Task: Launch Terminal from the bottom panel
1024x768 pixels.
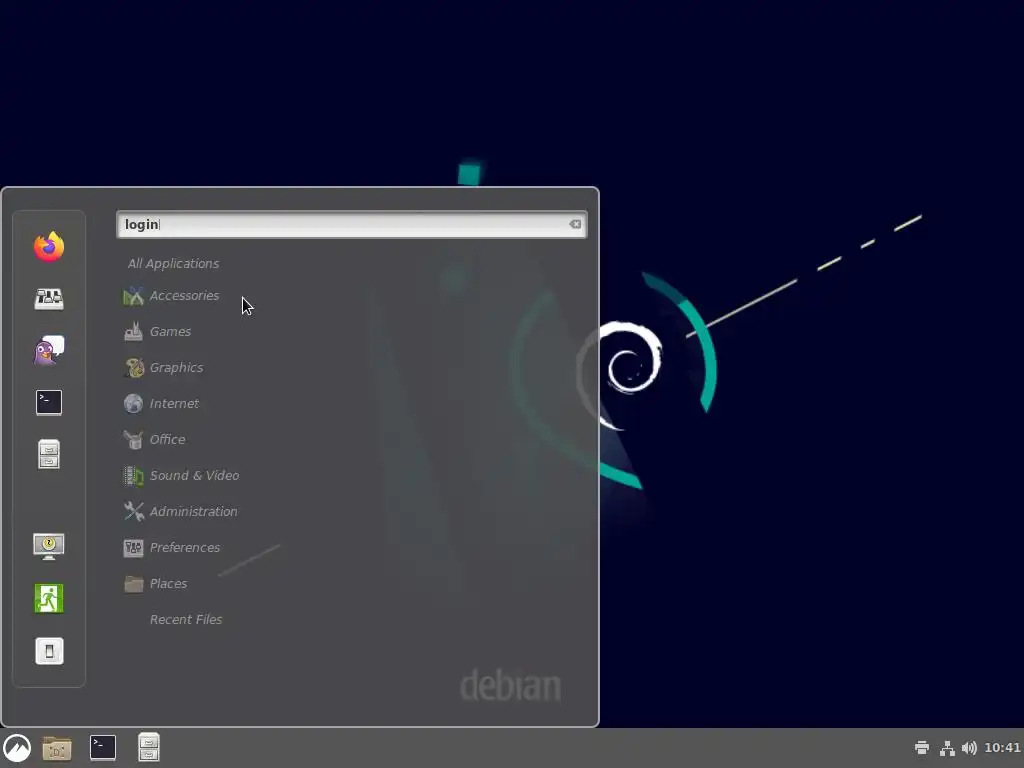Action: (x=103, y=748)
